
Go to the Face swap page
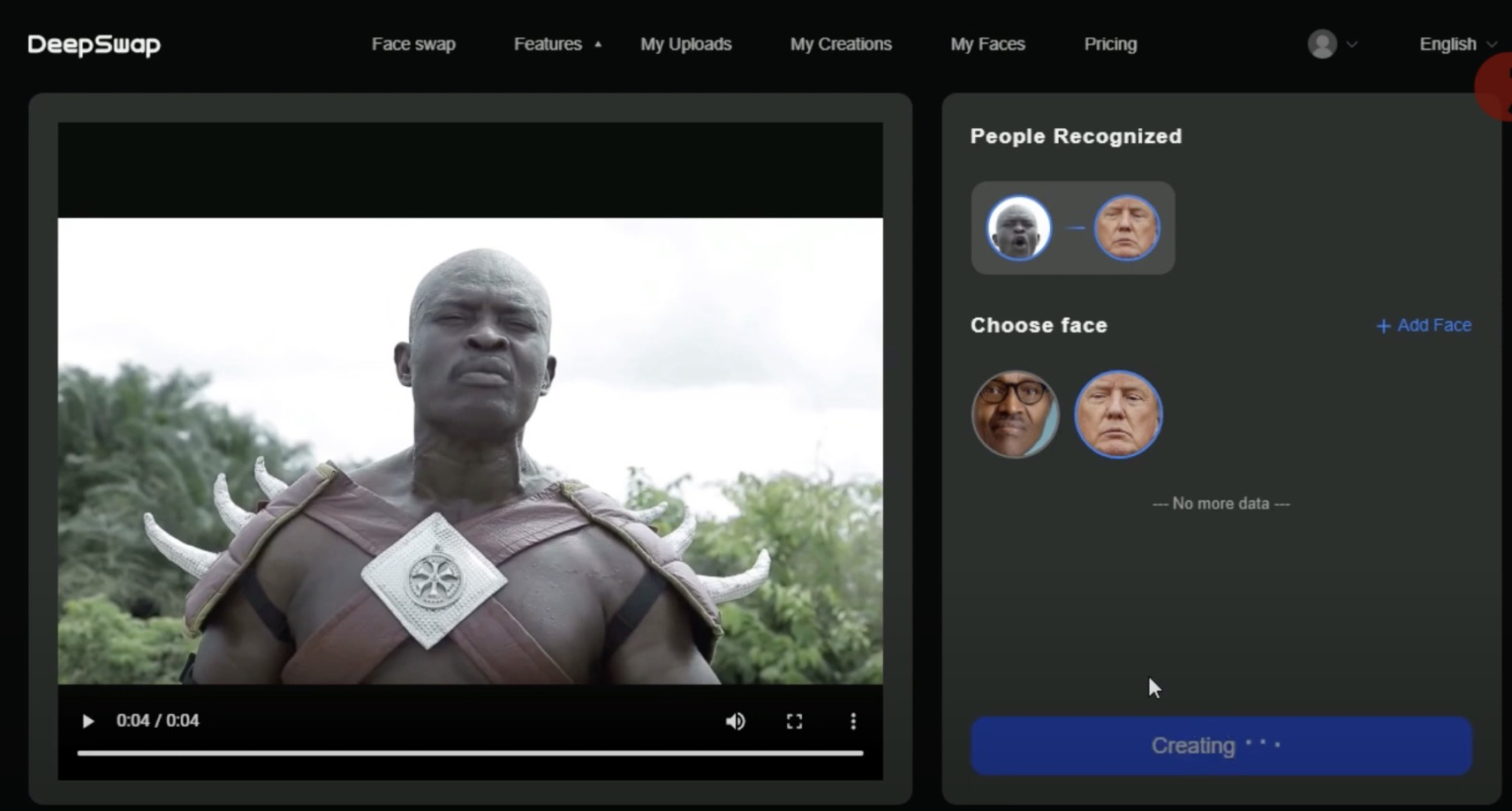coord(413,44)
